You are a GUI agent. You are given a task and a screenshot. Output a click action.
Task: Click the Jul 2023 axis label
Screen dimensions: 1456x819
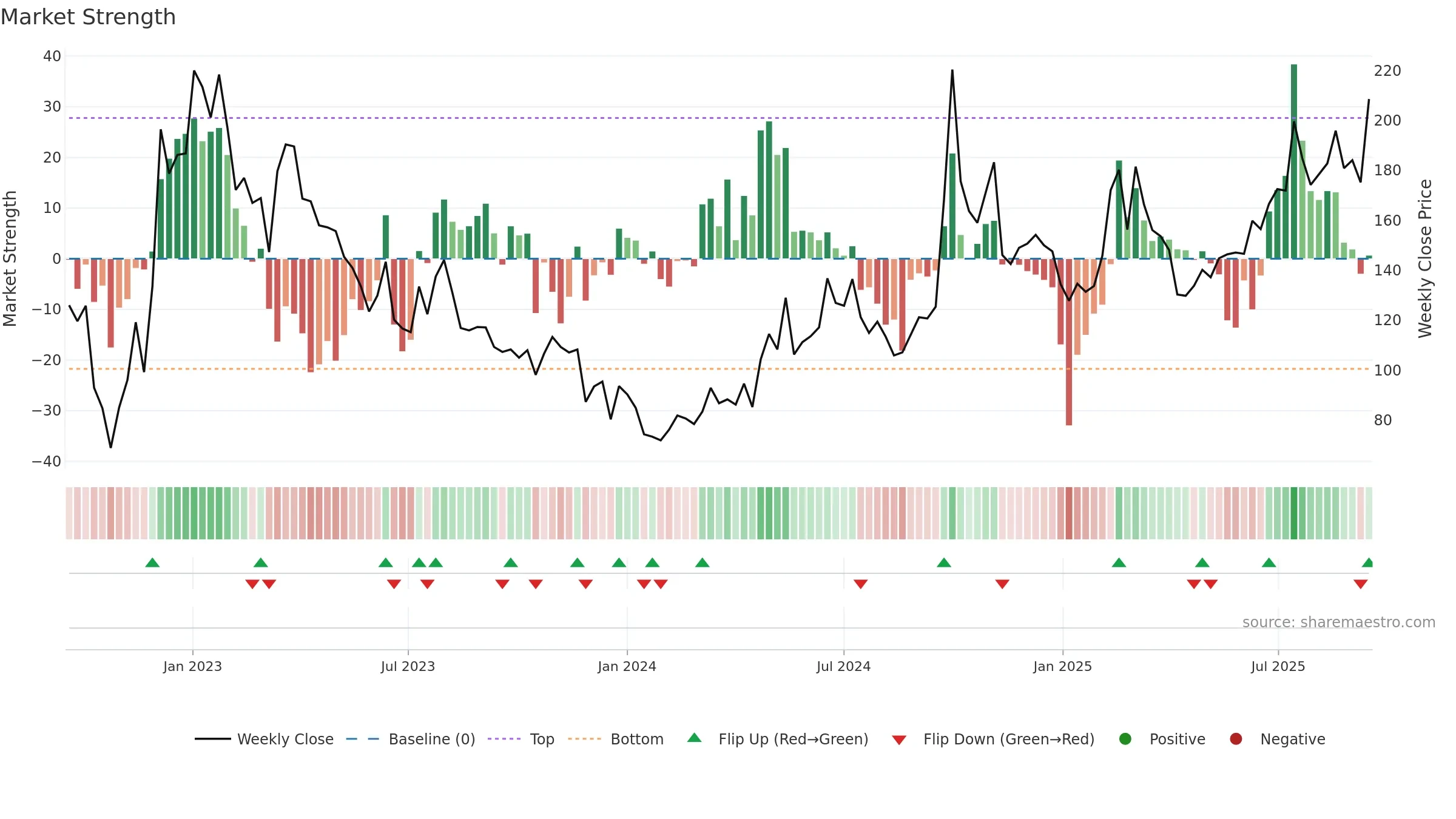[x=408, y=666]
